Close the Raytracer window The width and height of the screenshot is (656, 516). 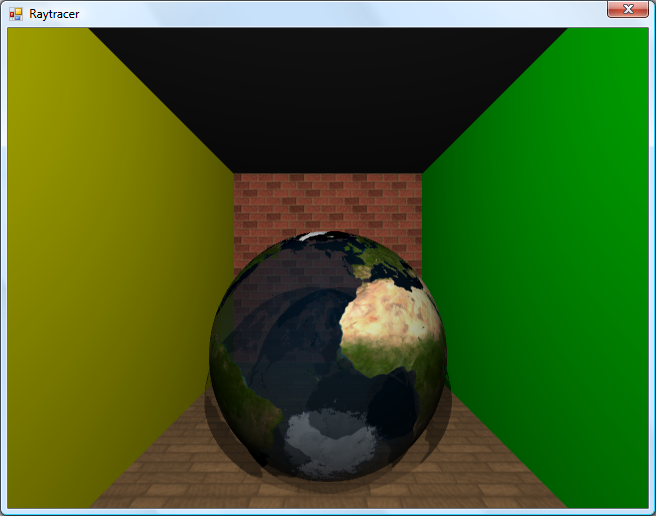tap(628, 9)
